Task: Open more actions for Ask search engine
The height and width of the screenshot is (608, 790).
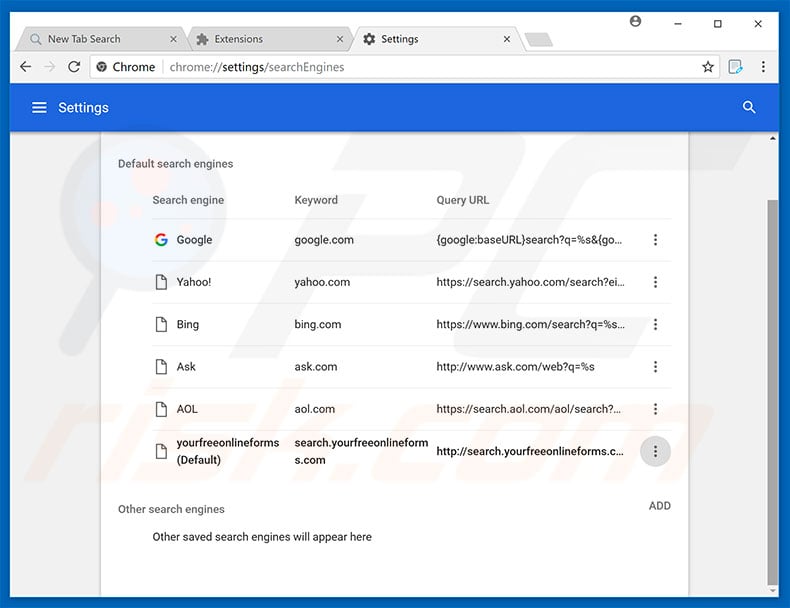Action: point(655,367)
